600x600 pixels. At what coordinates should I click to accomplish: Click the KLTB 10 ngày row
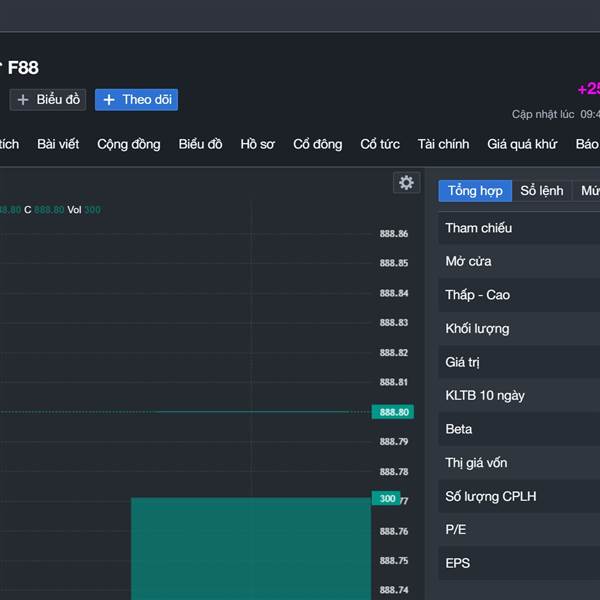(519, 396)
